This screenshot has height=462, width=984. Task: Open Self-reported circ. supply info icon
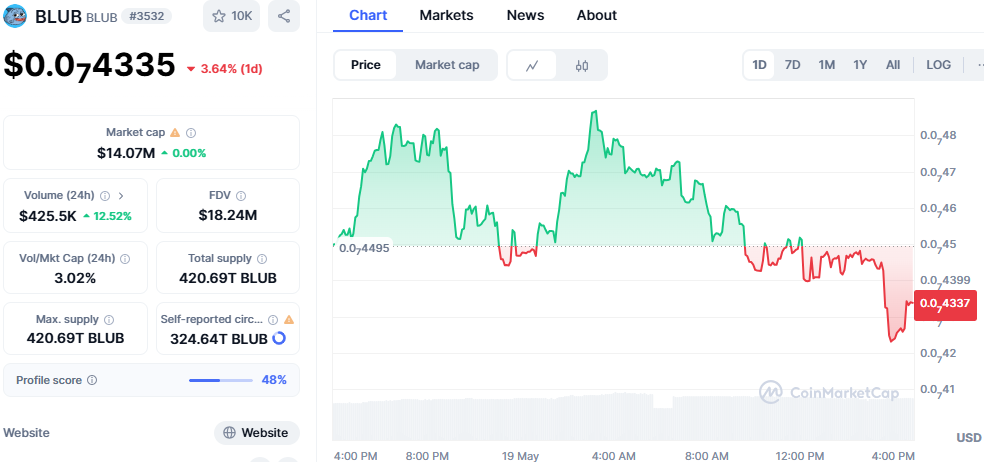coord(273,320)
